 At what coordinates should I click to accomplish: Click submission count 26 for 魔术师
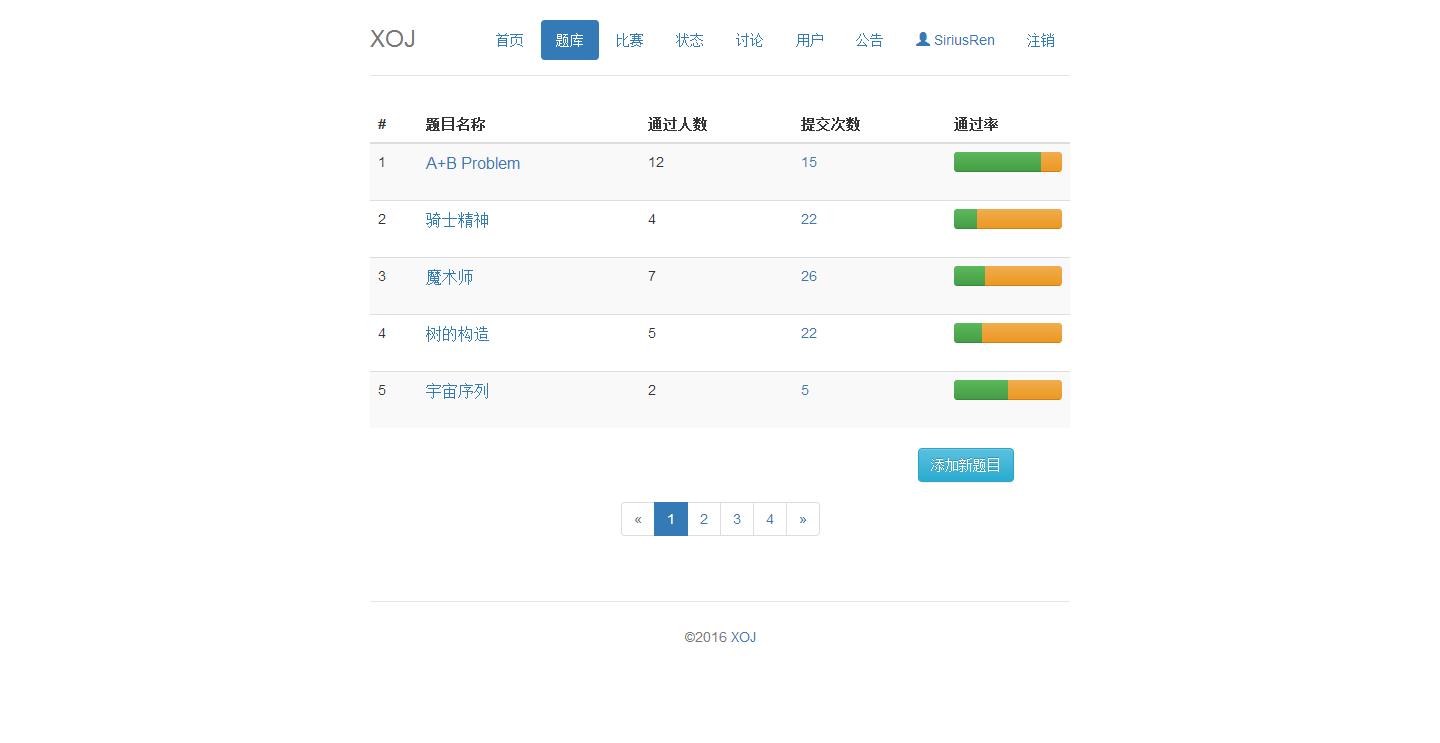coord(809,276)
